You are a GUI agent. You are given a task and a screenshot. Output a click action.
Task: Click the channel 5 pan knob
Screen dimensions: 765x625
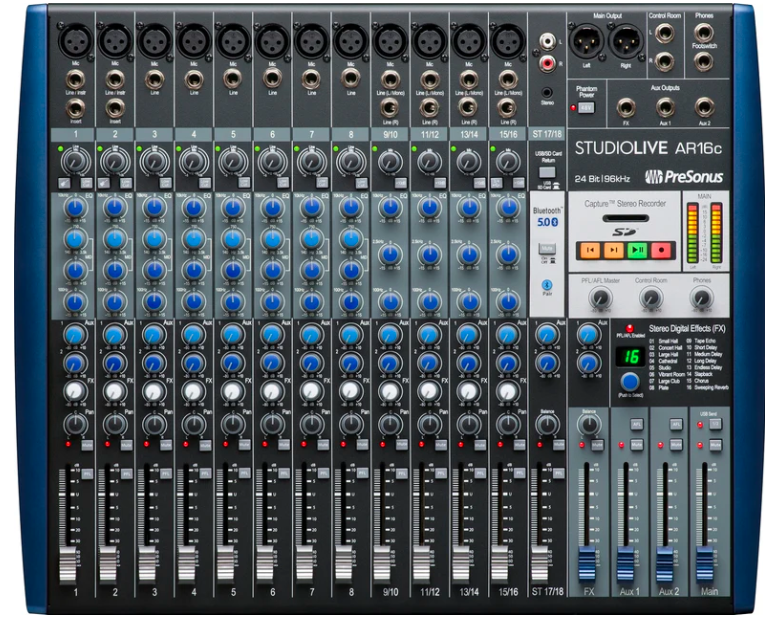click(x=233, y=424)
